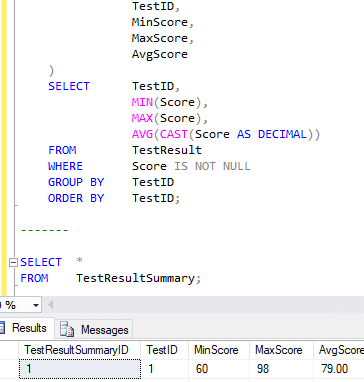Click the MIN(Score) function in query
This screenshot has height=382, width=364.
[x=166, y=102]
